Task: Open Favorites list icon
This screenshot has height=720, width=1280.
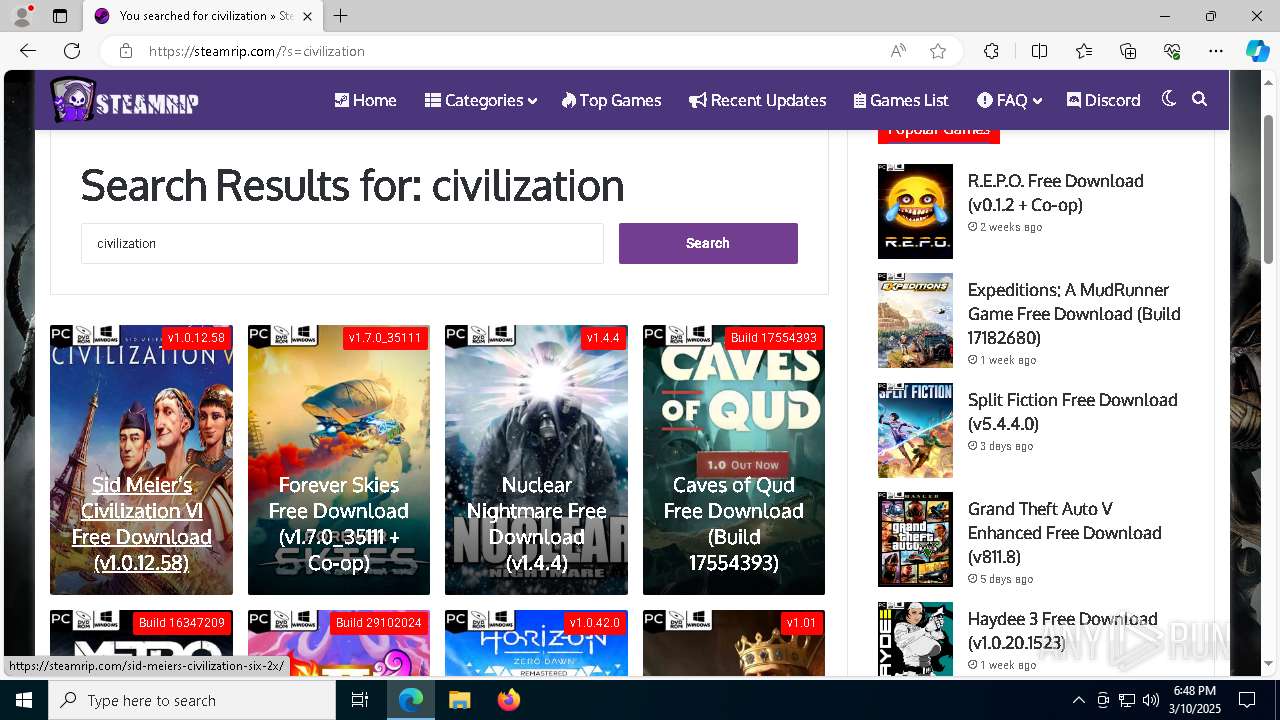Action: (1084, 51)
